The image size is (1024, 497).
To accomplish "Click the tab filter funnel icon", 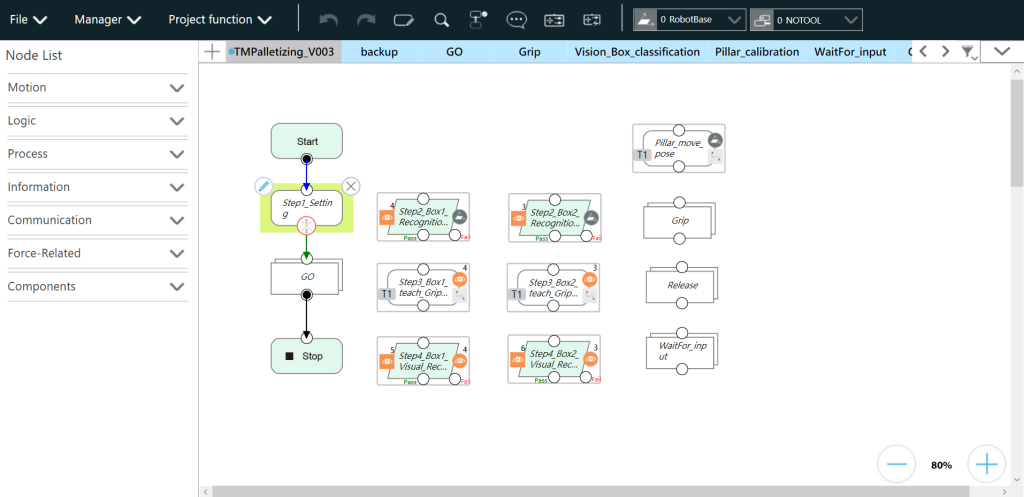I will [969, 52].
